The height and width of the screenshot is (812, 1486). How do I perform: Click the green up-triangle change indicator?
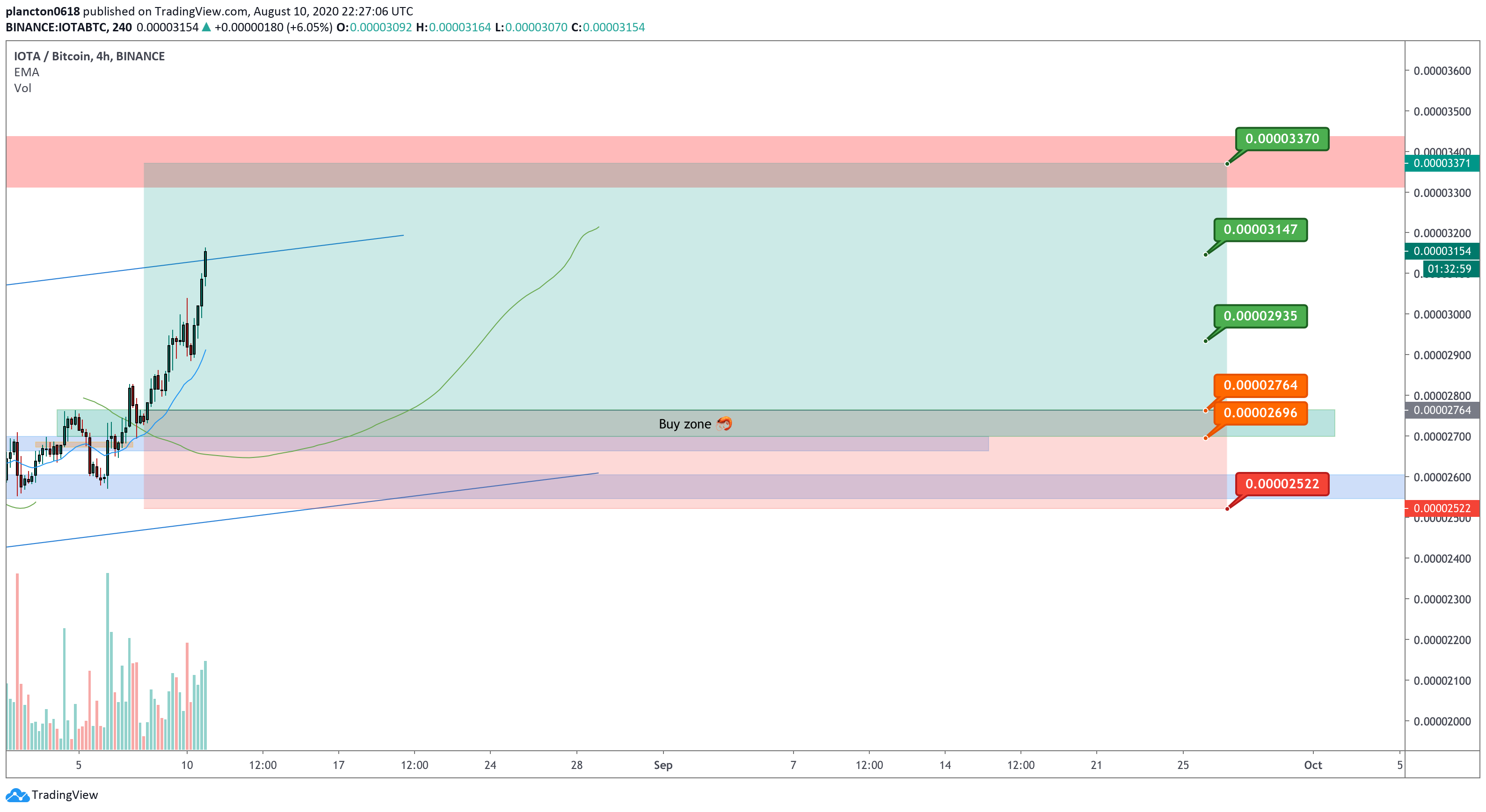coord(206,27)
